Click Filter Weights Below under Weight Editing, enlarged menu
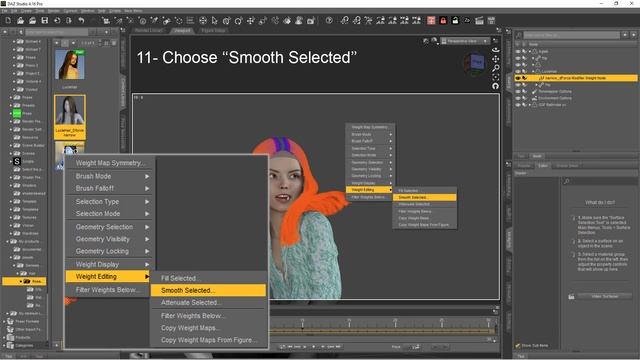The width and height of the screenshot is (640, 360). [x=208, y=316]
